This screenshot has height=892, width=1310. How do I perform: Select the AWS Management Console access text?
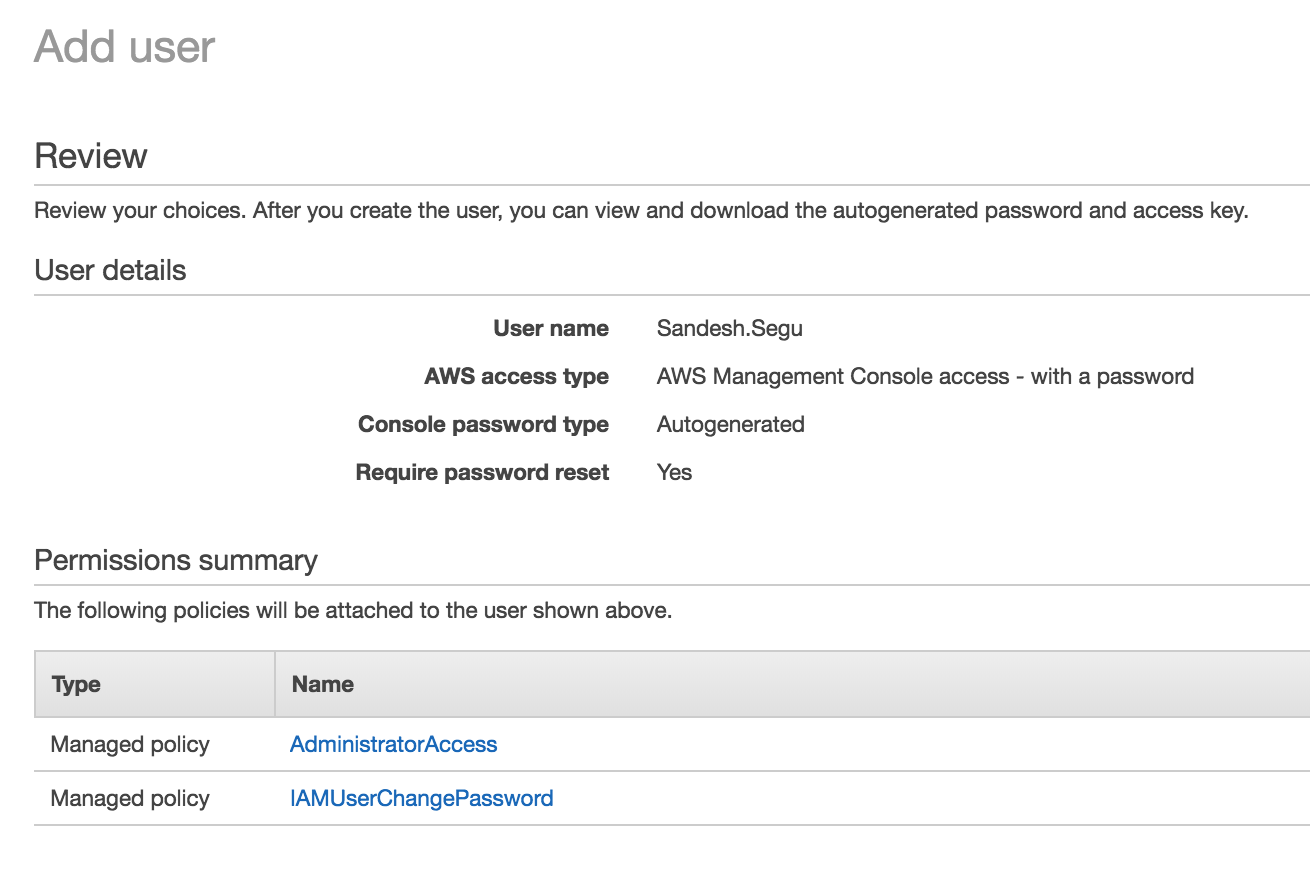click(x=925, y=376)
